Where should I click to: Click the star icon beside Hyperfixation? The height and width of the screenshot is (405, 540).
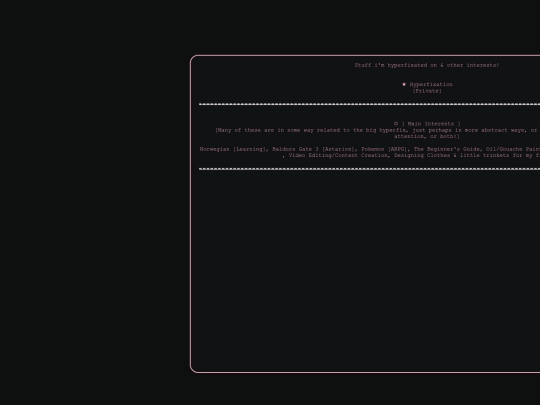[404, 84]
